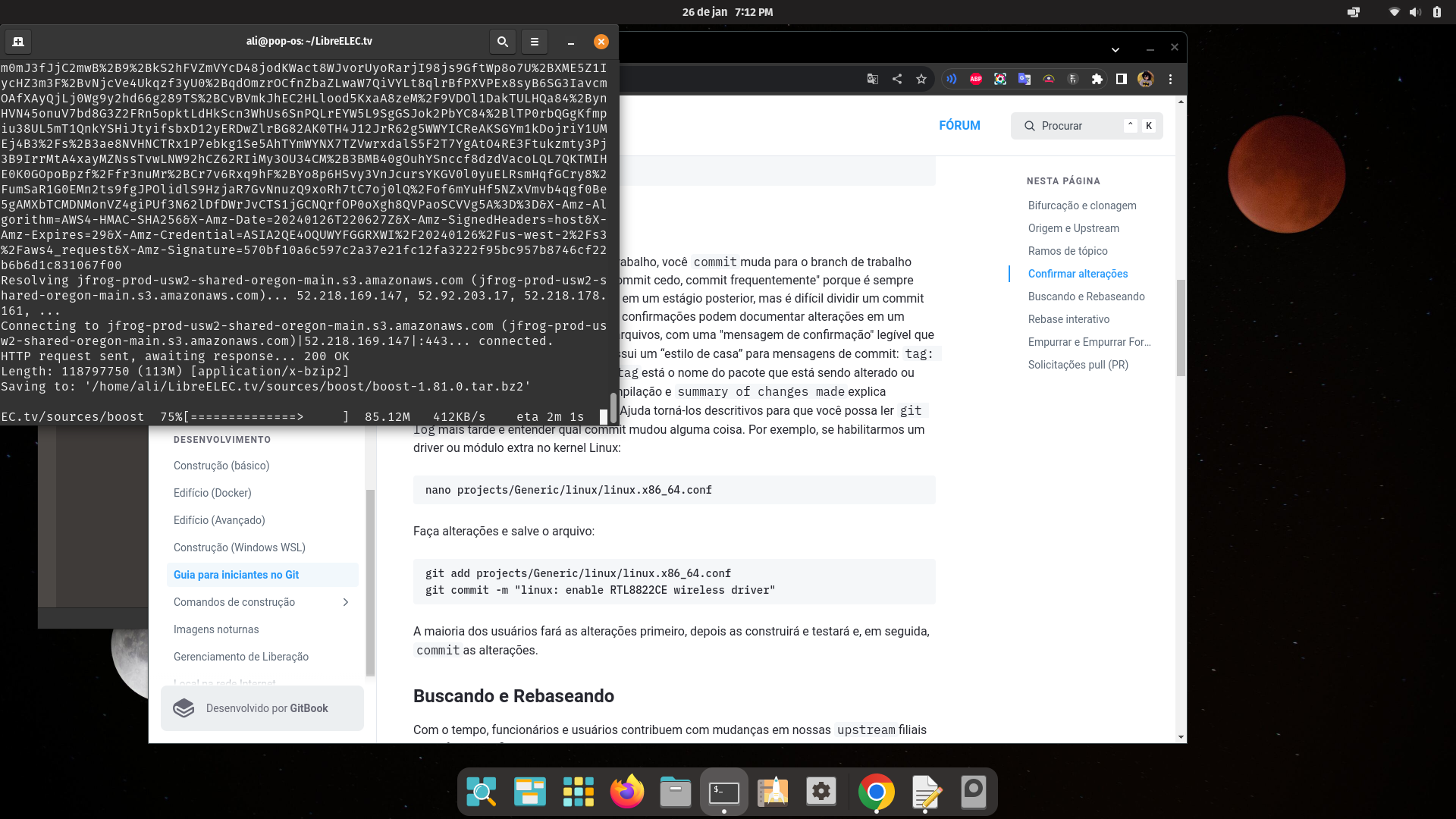
Task: Open the terminal hamburger menu
Action: [534, 42]
